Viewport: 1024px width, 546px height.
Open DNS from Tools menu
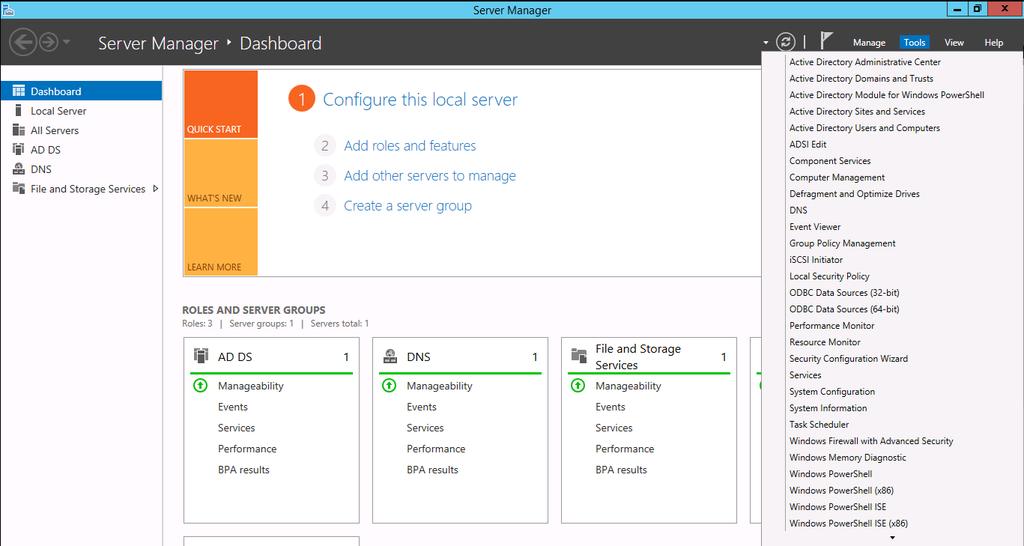tap(798, 210)
